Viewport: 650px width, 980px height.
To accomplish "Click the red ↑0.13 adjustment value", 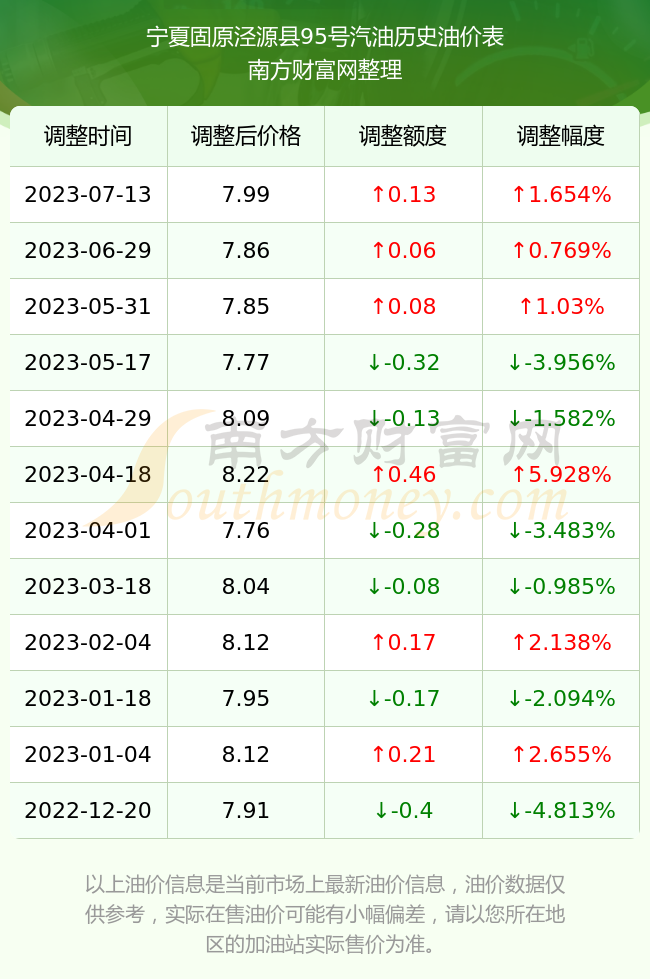I will (403, 194).
